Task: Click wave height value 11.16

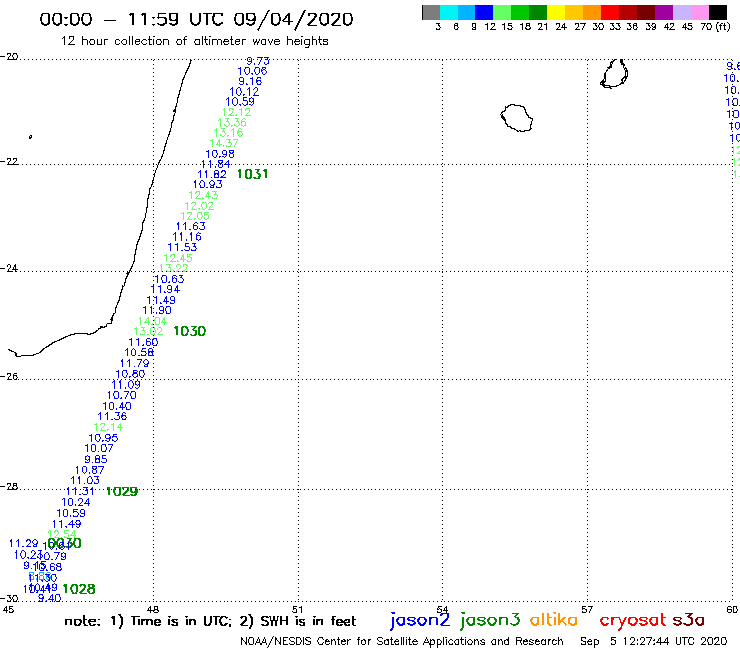Action: click(x=187, y=237)
